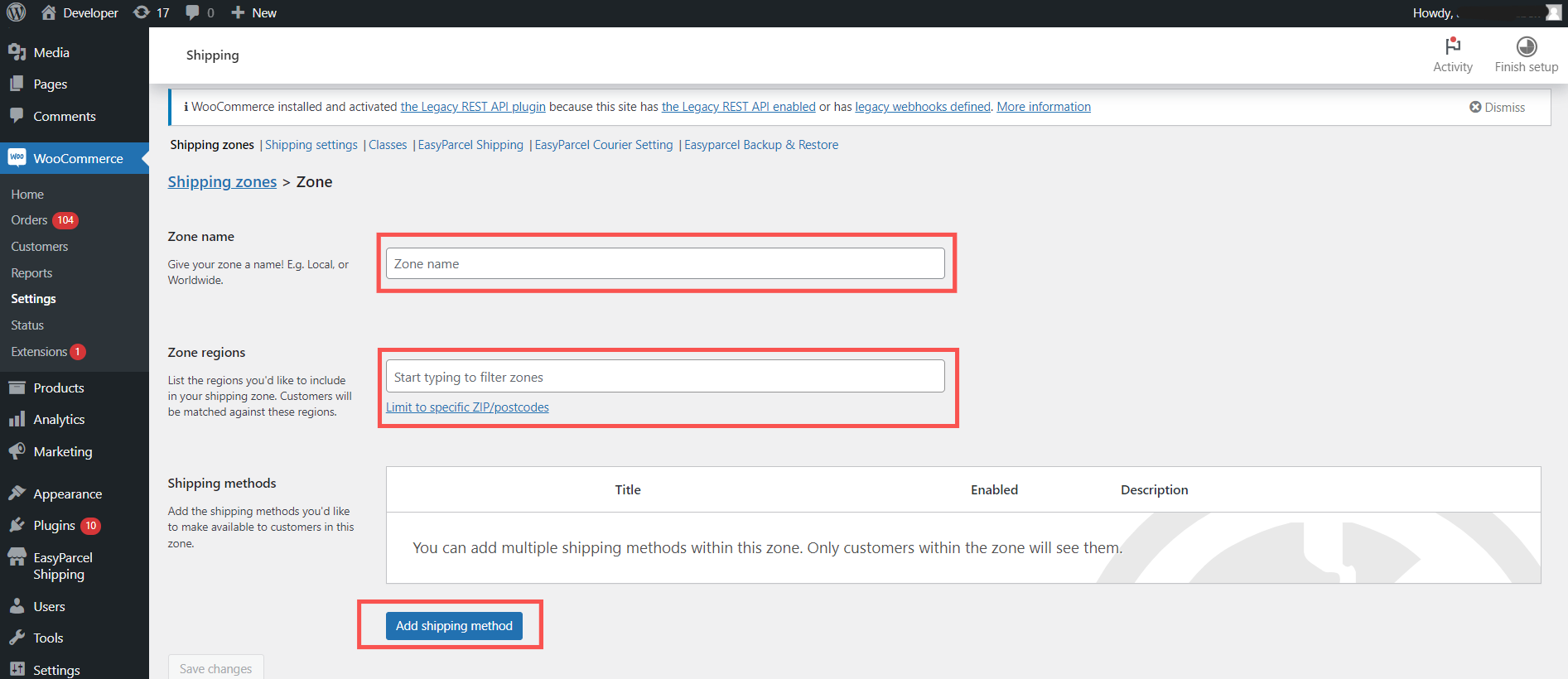Click the Description column header
This screenshot has height=679, width=1568.
pos(1155,490)
